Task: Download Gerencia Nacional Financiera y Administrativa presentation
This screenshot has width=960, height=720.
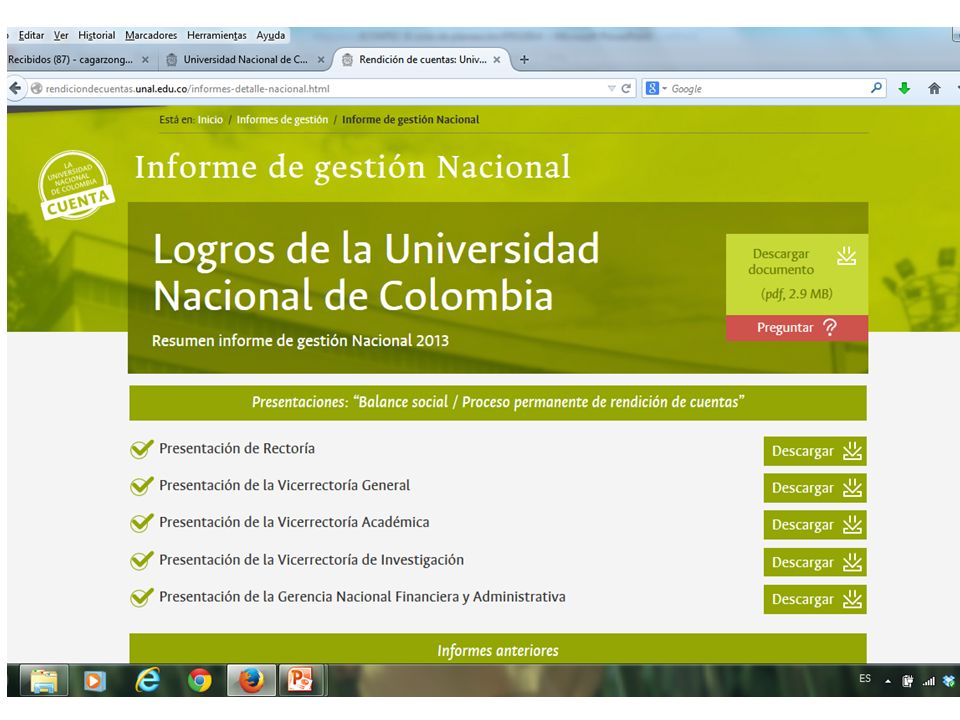Action: click(815, 599)
